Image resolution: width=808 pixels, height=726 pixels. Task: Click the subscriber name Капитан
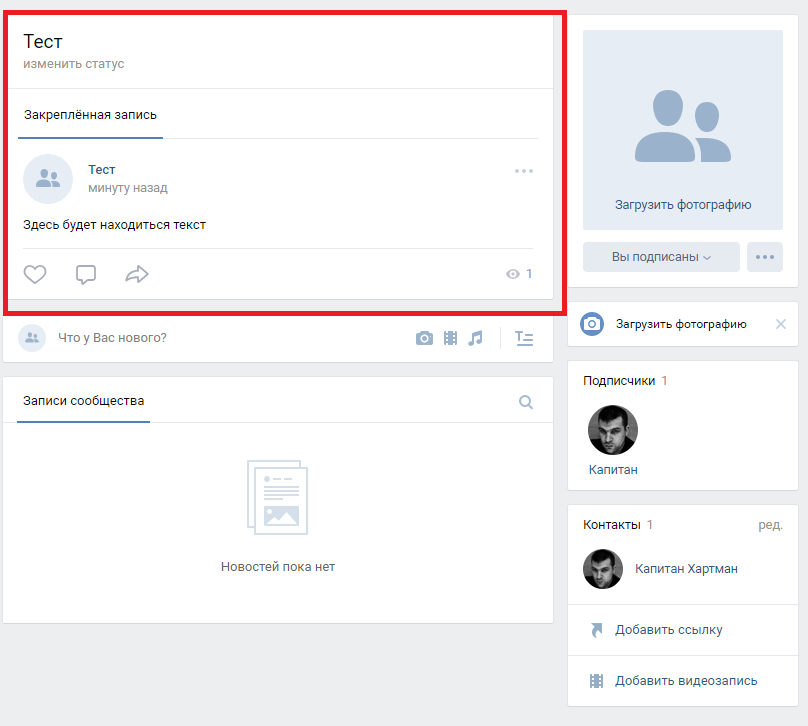[613, 470]
